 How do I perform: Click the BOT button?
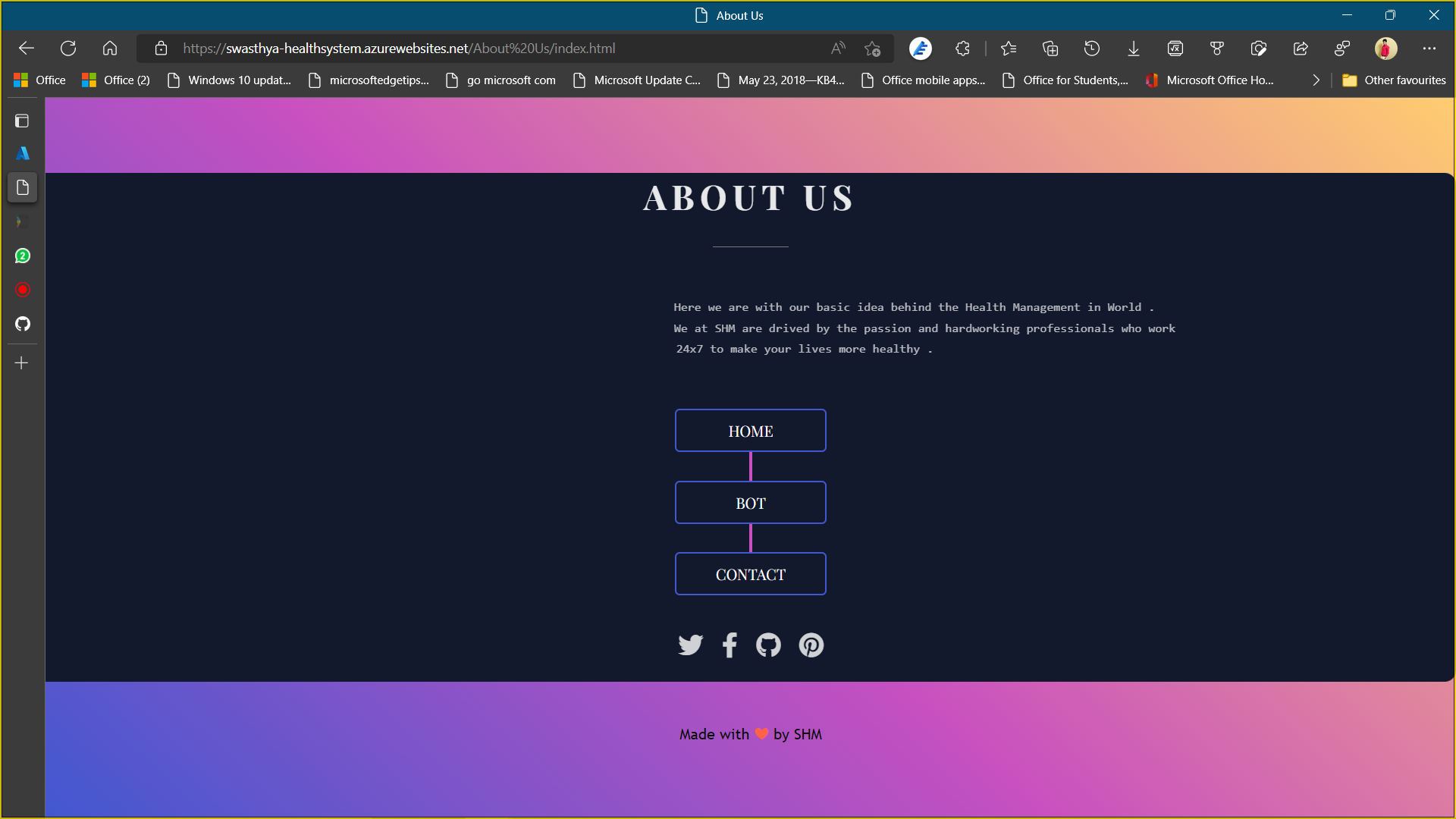click(x=751, y=503)
